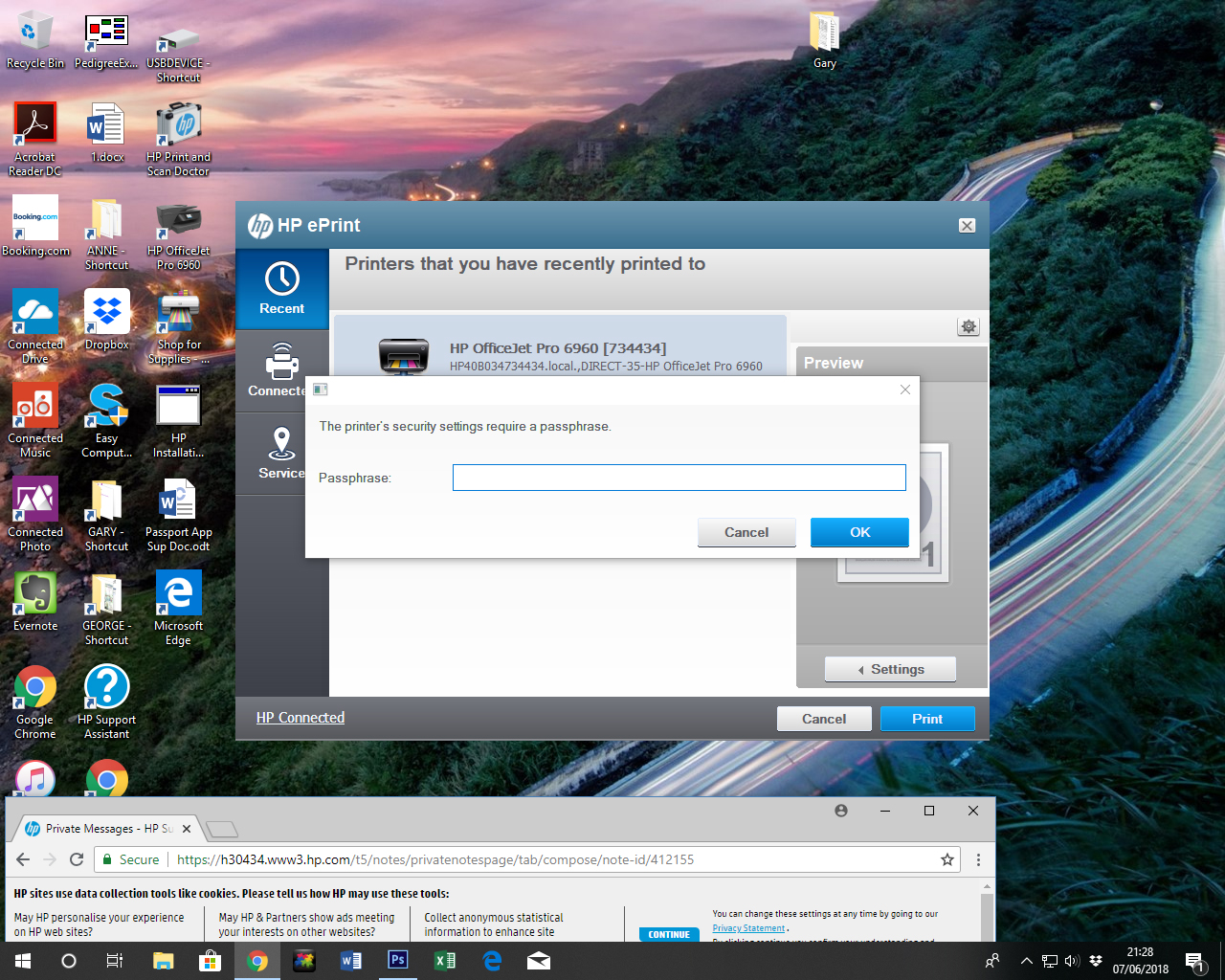Click the Print button in HP ePrint

[x=926, y=717]
